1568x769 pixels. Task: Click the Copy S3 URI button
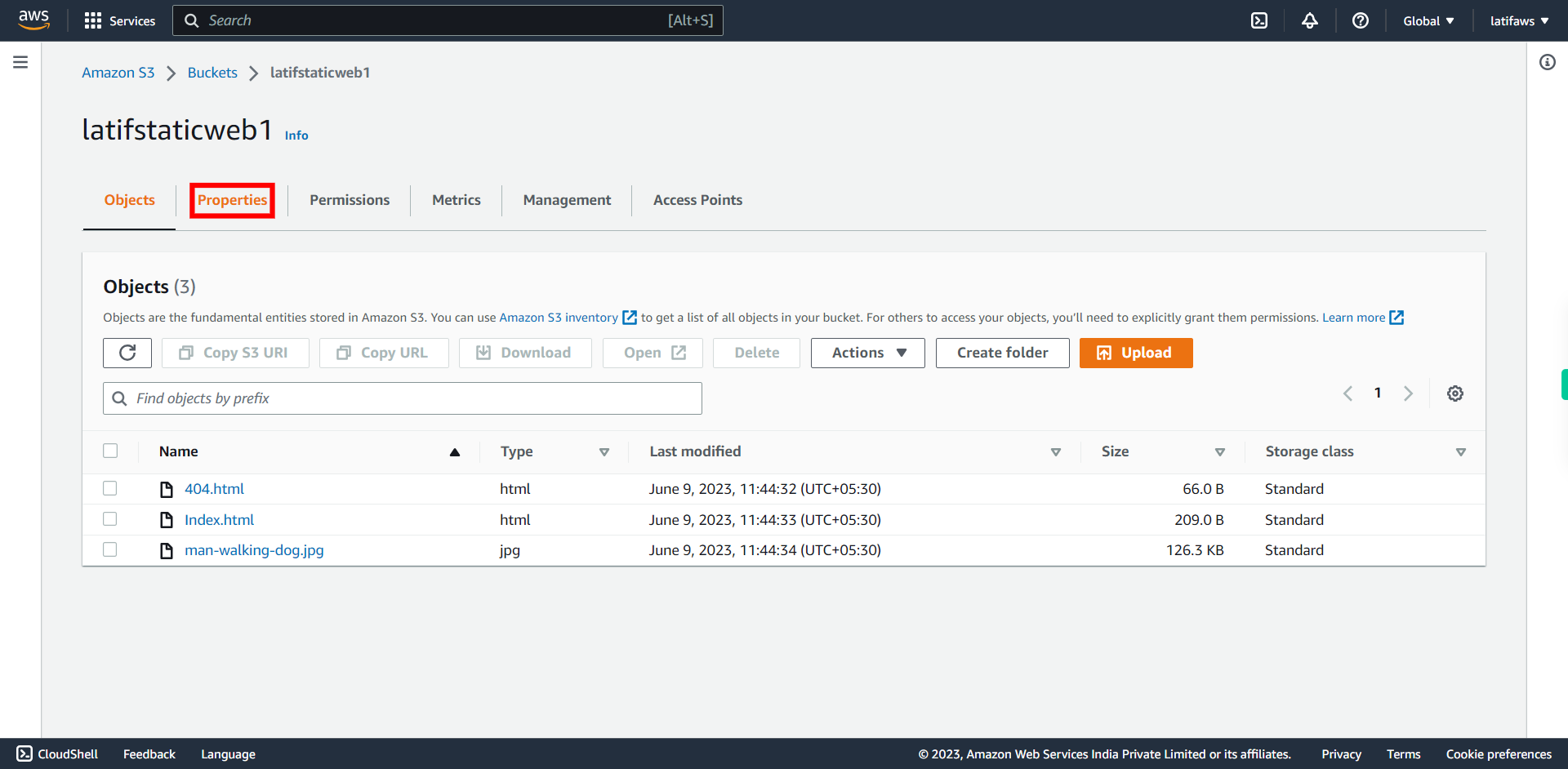pyautogui.click(x=235, y=353)
